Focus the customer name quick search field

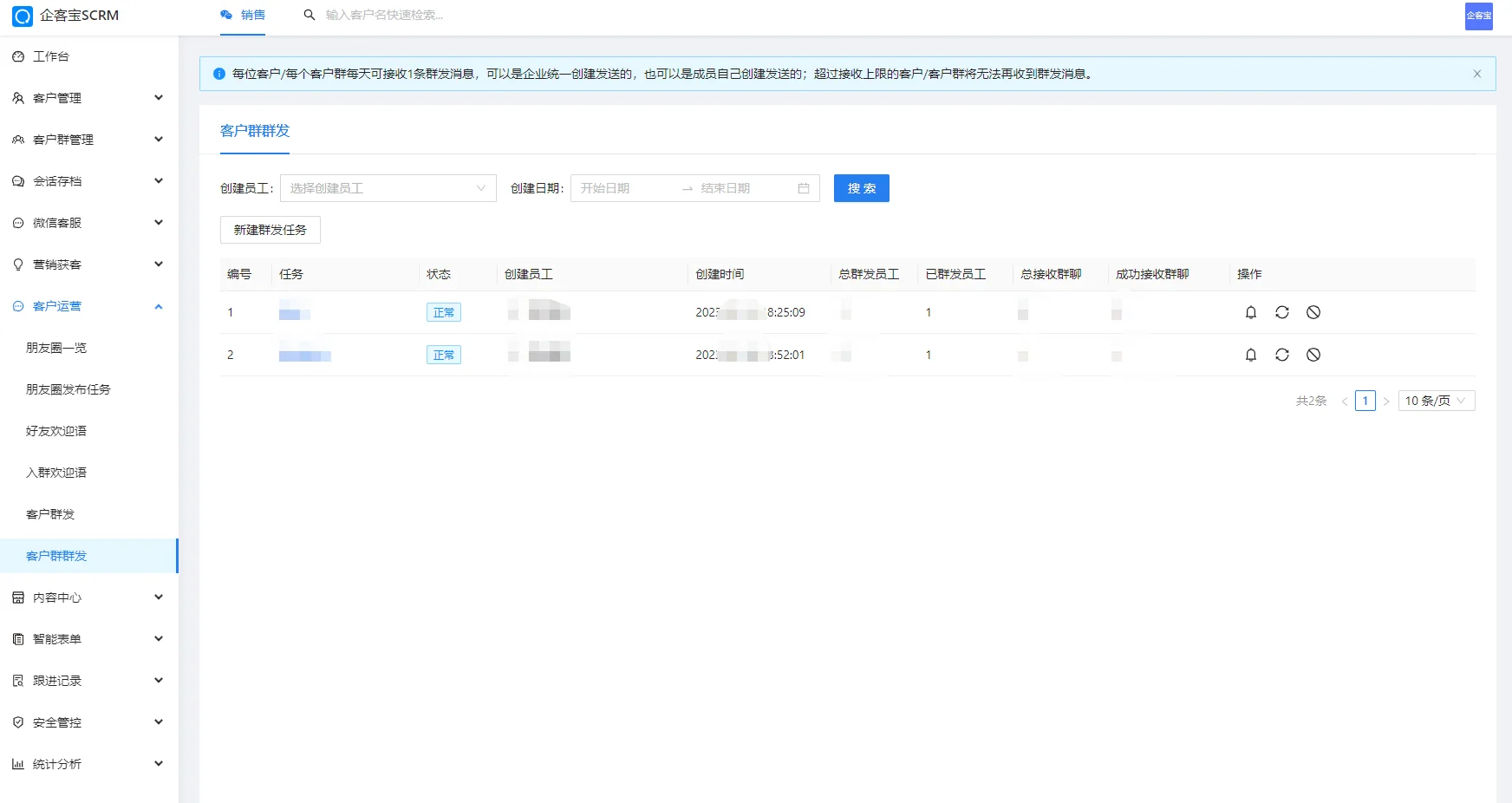coord(384,15)
